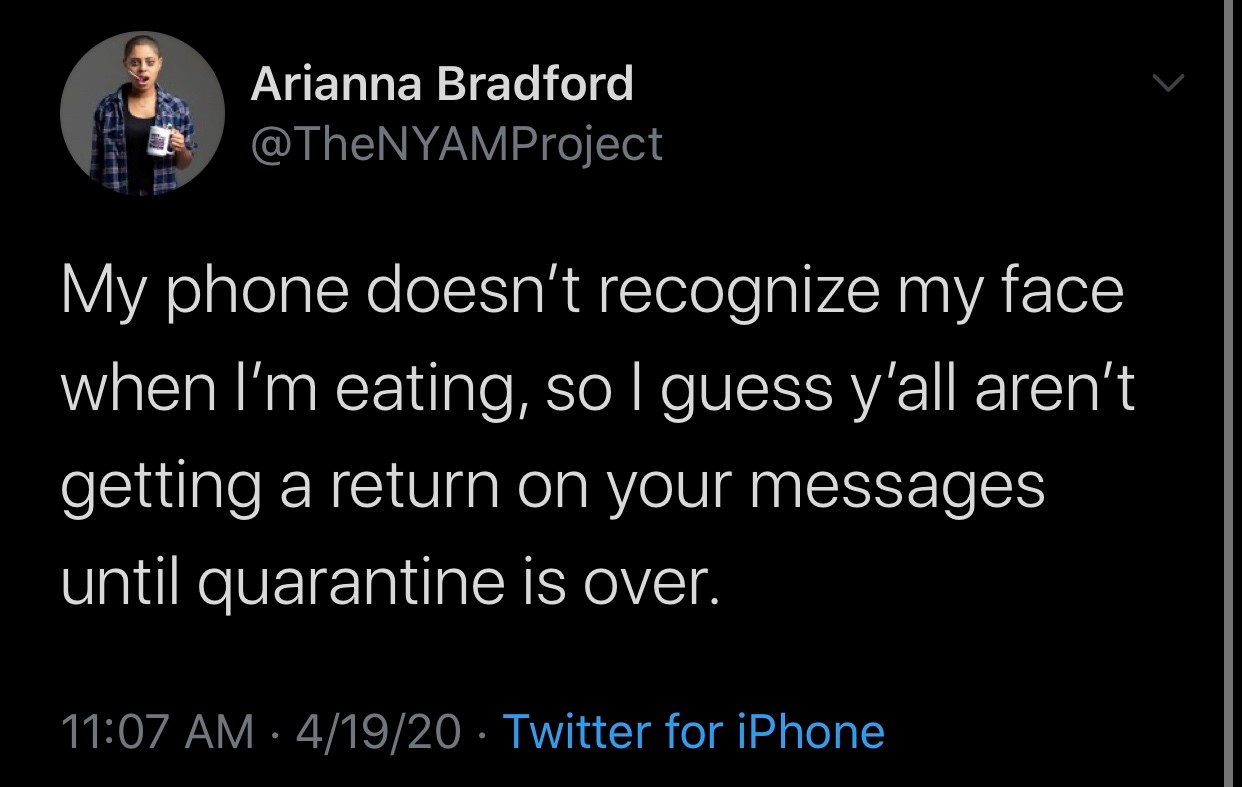Click the 11:07 AM timestamp
Image resolution: width=1242 pixels, height=787 pixels.
pos(158,731)
